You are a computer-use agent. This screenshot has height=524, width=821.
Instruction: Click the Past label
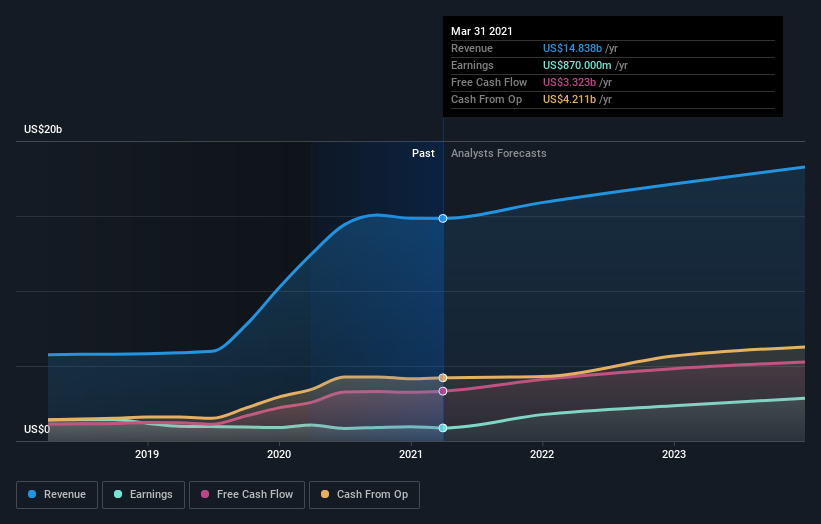coord(423,153)
